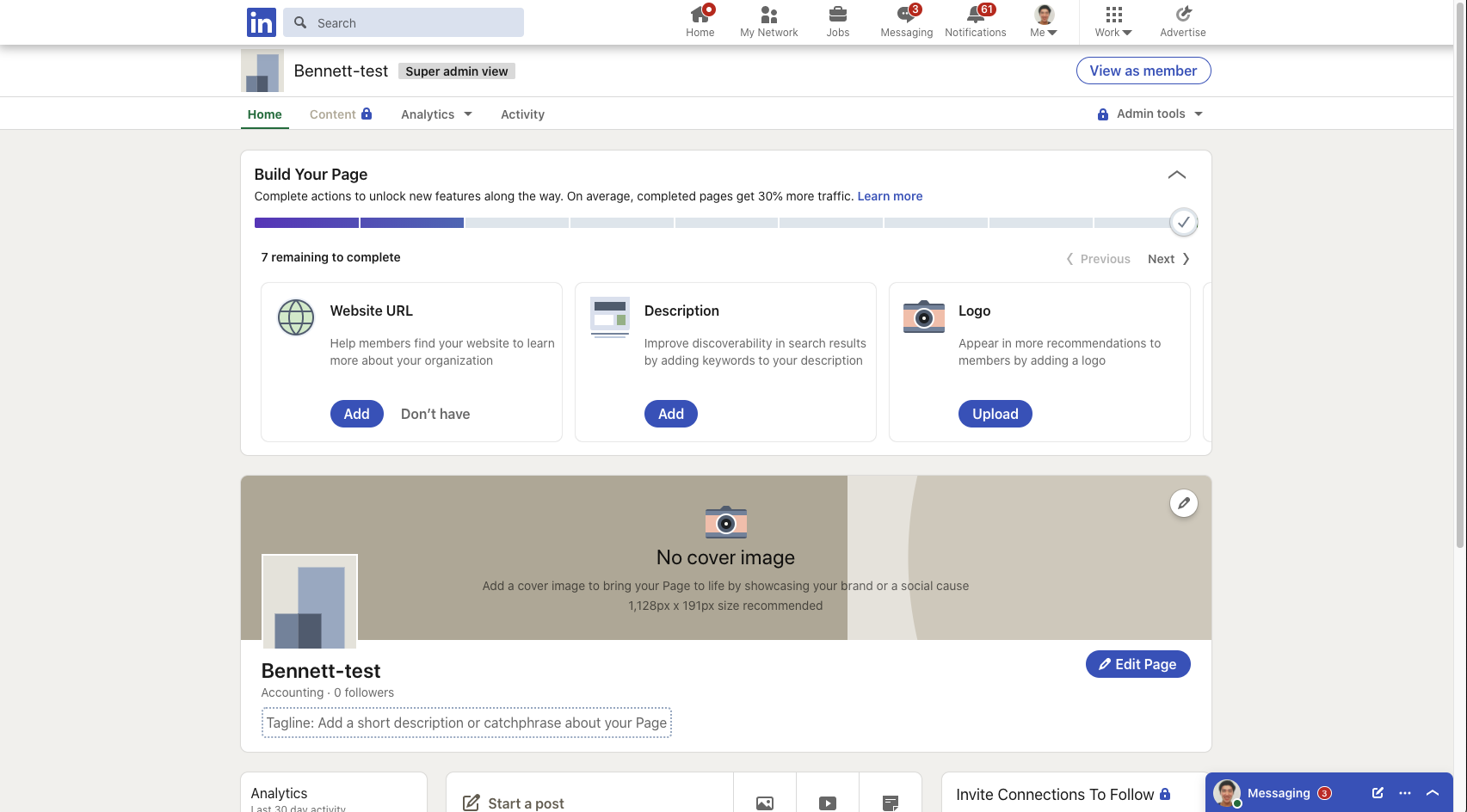Upload a logo for the page
The width and height of the screenshot is (1467, 812).
click(x=995, y=414)
